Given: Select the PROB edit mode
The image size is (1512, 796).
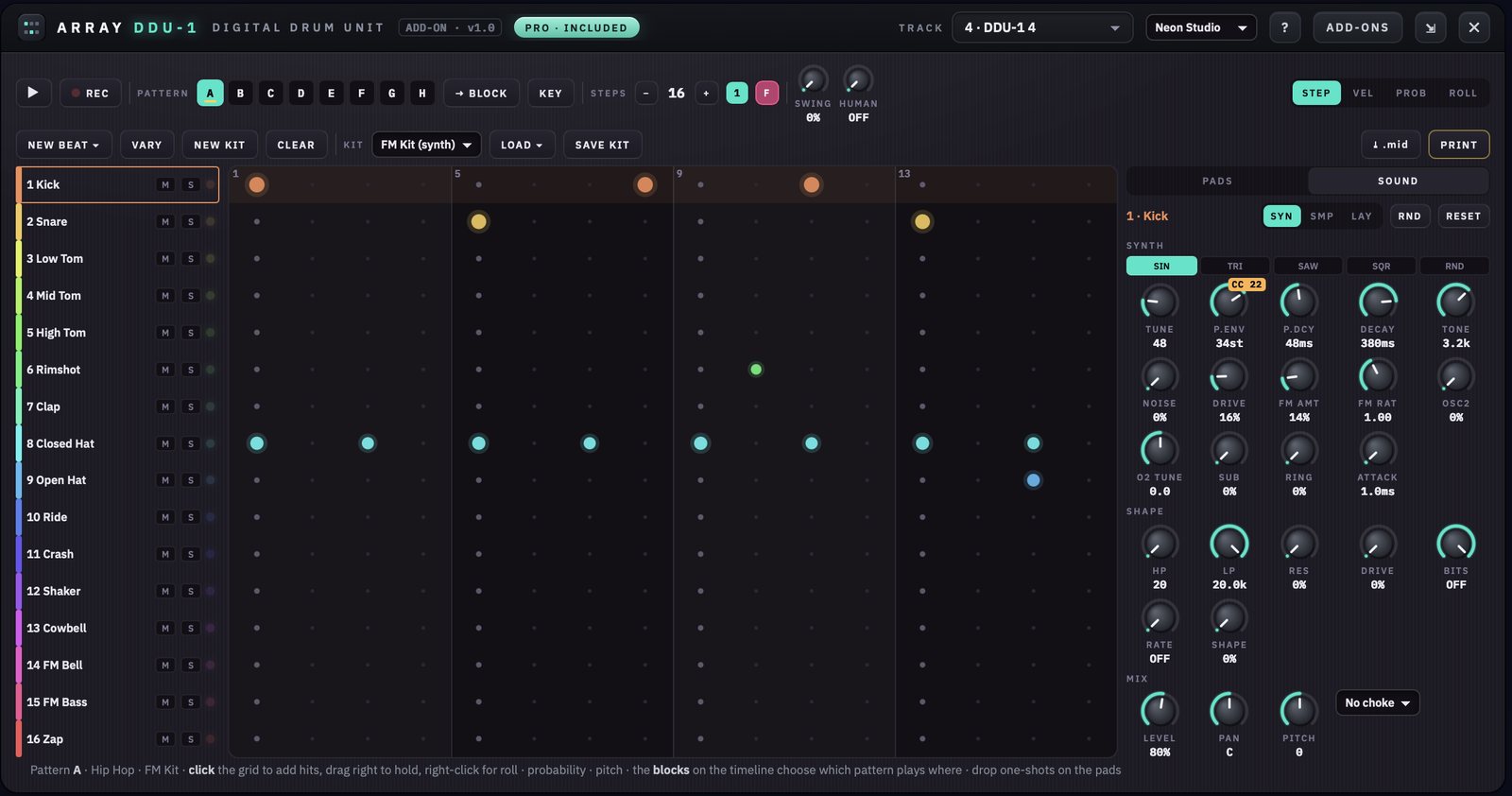Looking at the screenshot, I should tap(1411, 93).
